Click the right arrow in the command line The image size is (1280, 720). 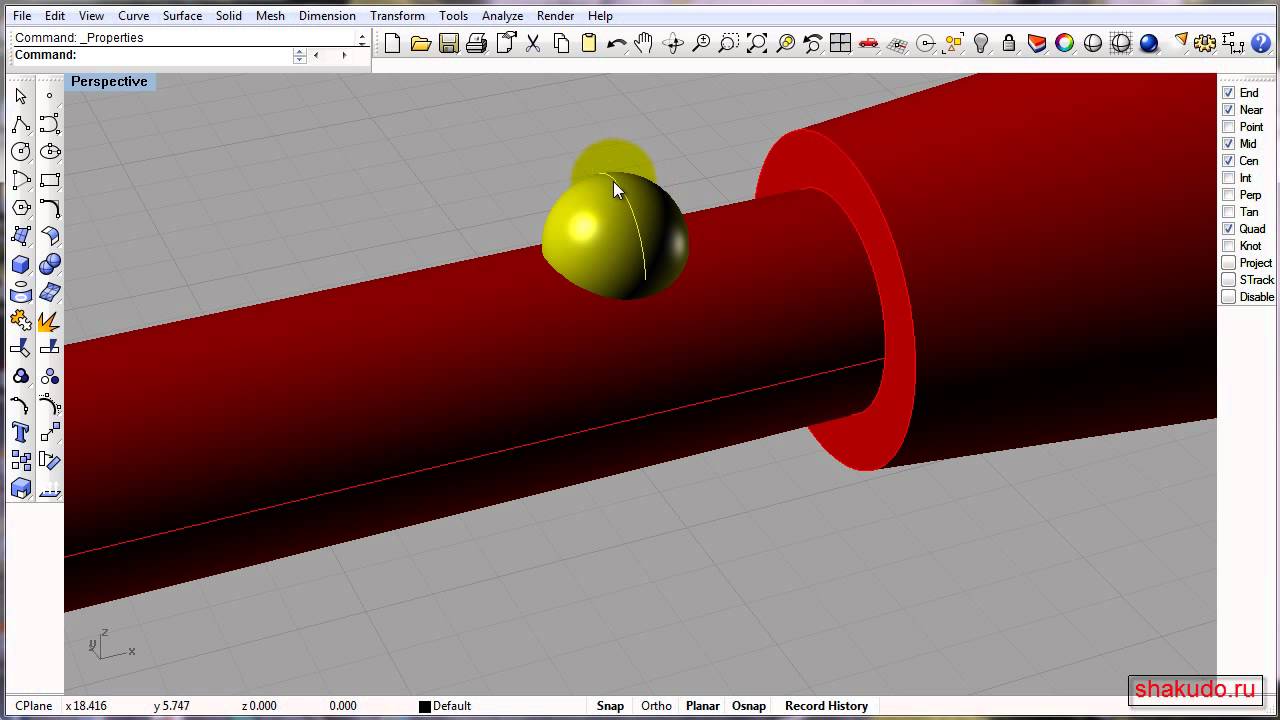344,56
